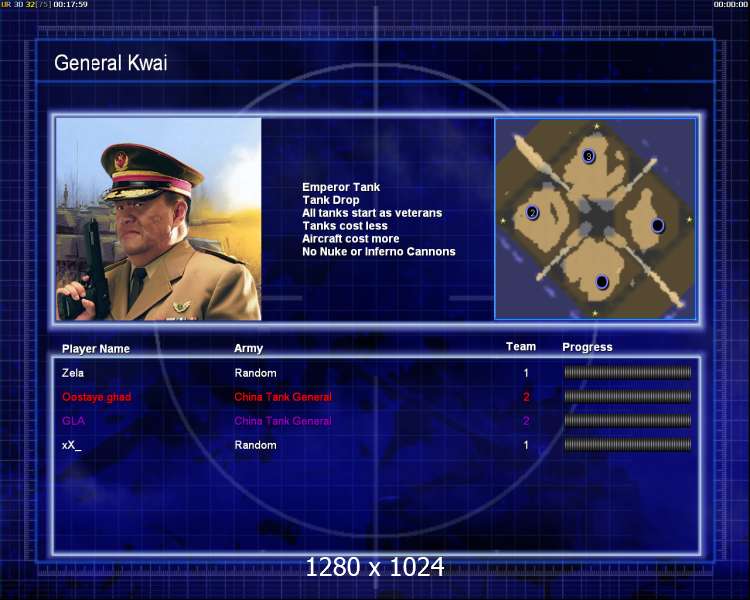Click the 'General Kwai' title text
The height and width of the screenshot is (600, 750).
click(x=111, y=63)
